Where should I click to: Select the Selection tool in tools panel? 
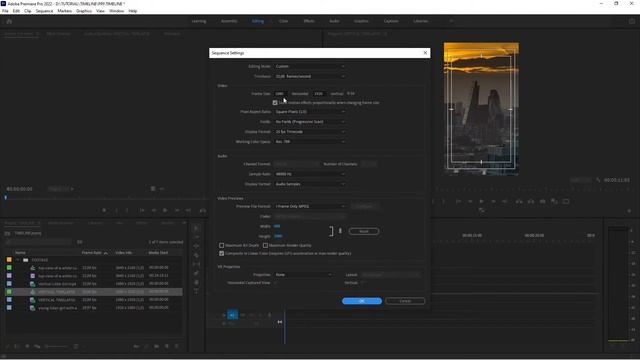click(x=196, y=228)
